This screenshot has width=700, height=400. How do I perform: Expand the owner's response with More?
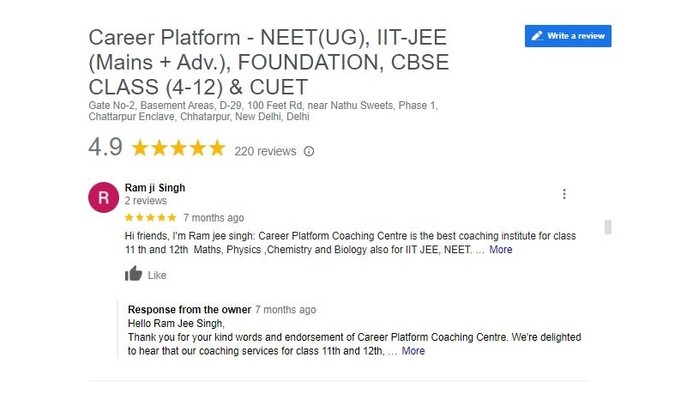[x=413, y=351]
